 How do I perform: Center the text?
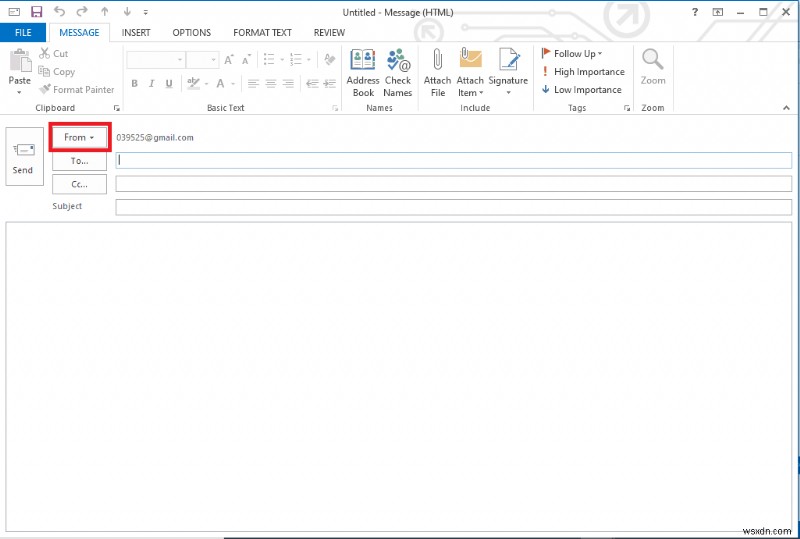(270, 83)
